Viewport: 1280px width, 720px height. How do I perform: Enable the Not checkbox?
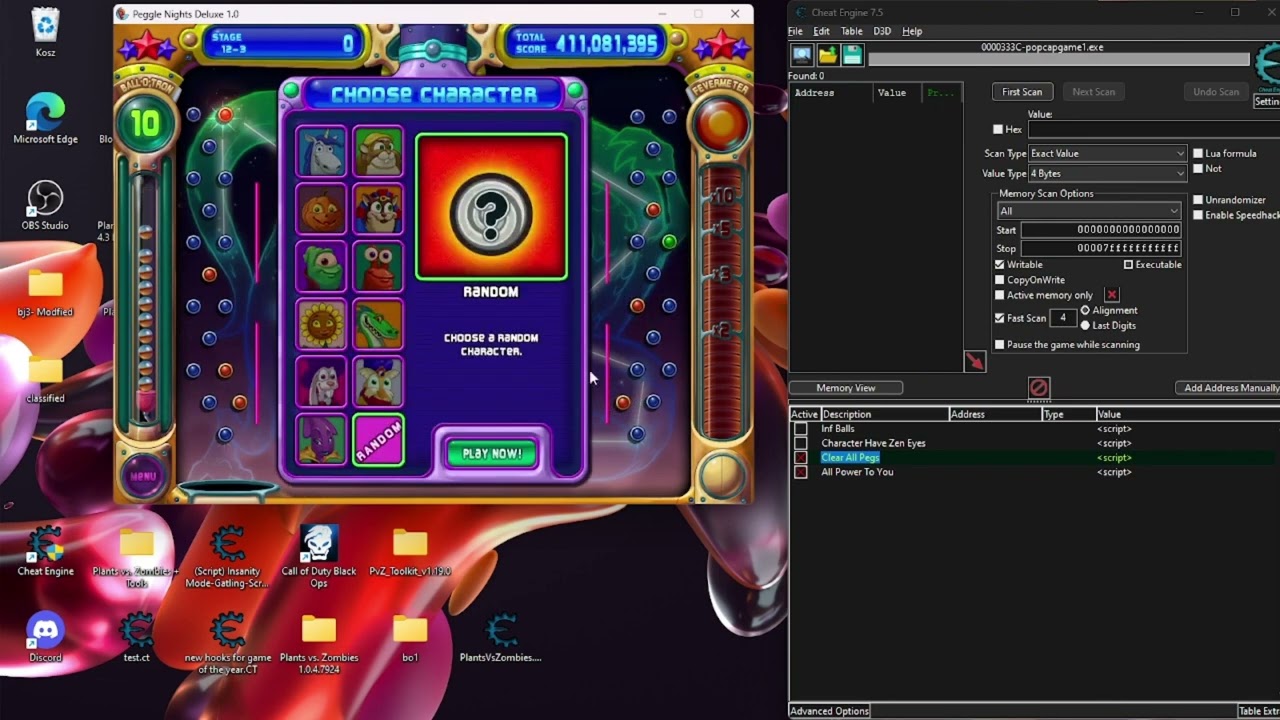pyautogui.click(x=1198, y=169)
